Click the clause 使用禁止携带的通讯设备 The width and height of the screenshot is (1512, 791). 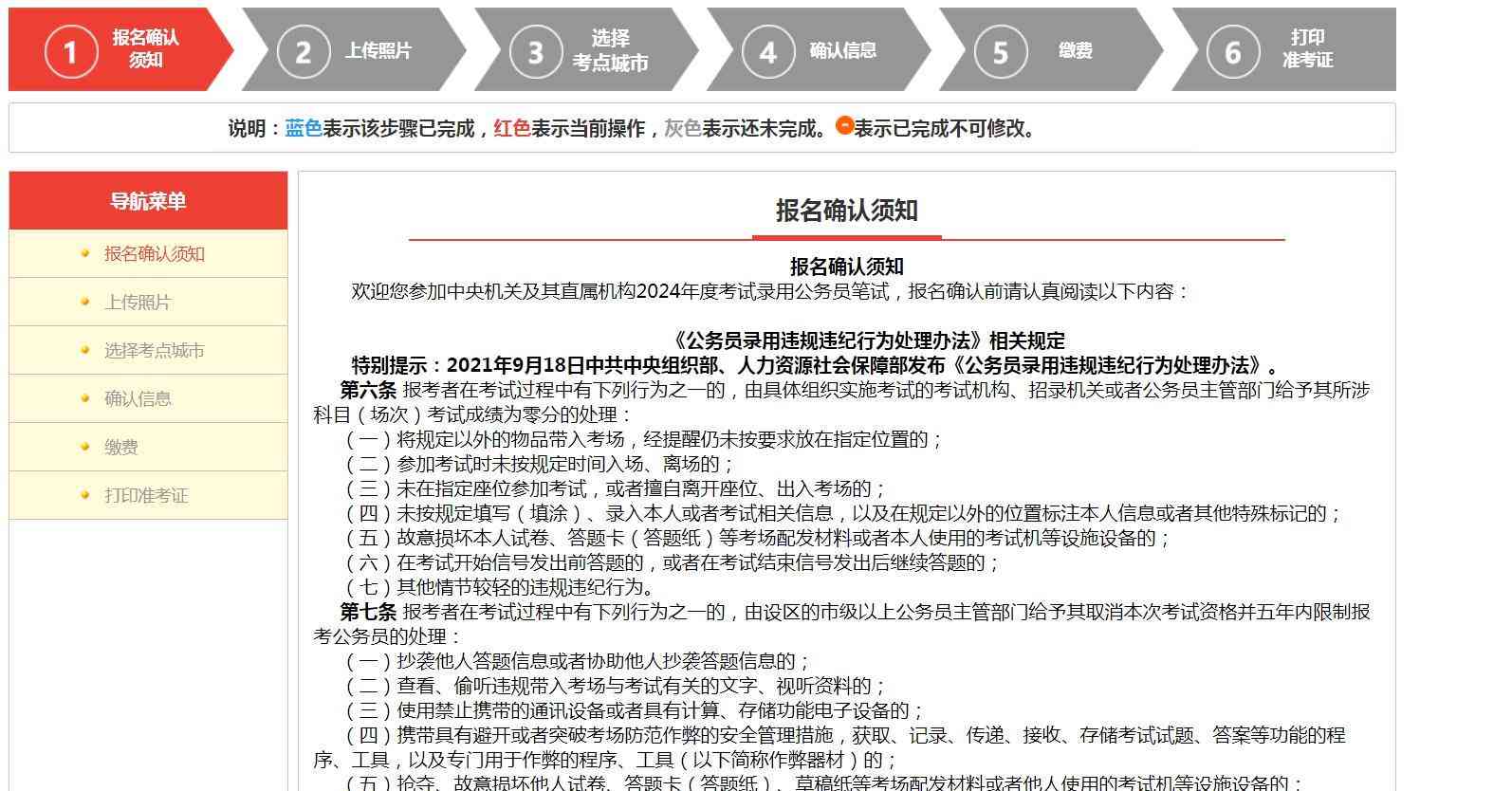point(632,710)
